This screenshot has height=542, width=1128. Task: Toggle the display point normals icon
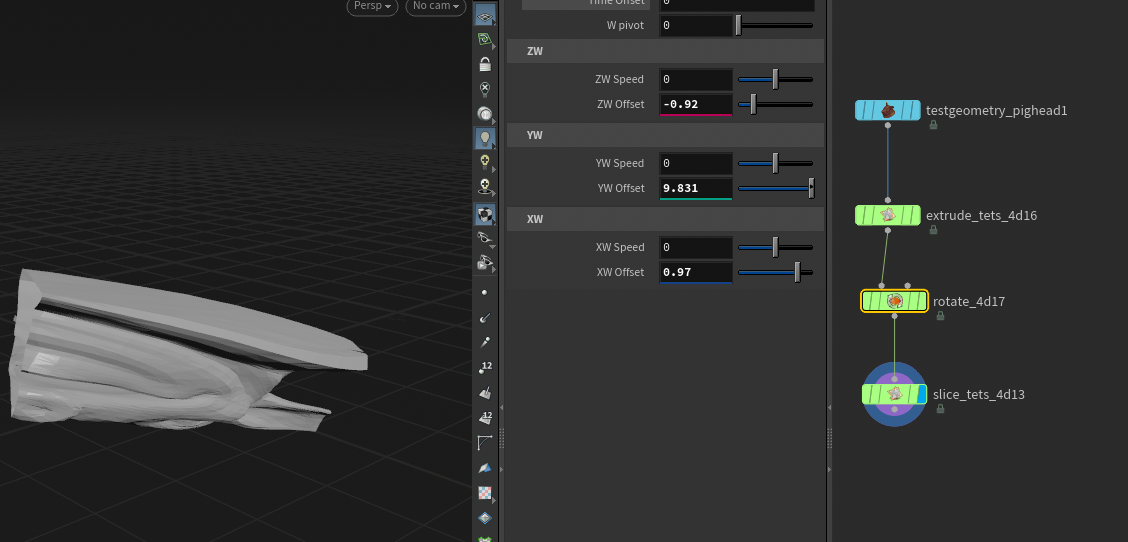485,318
